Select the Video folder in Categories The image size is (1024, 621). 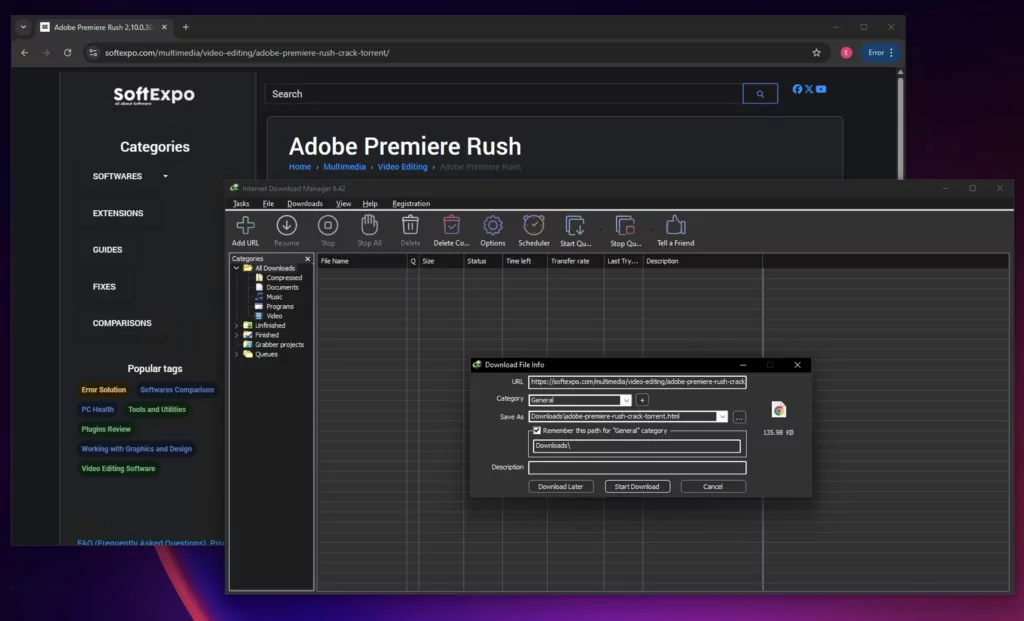point(273,316)
